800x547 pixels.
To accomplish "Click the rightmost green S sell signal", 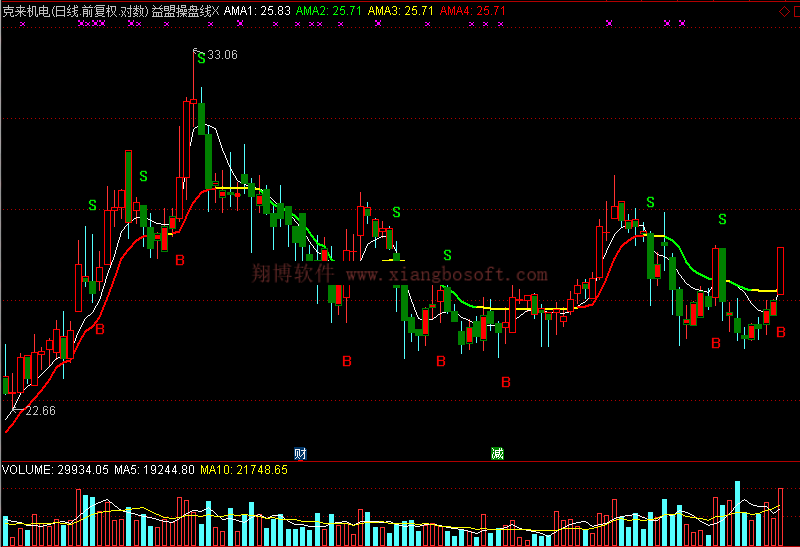I will pyautogui.click(x=722, y=219).
